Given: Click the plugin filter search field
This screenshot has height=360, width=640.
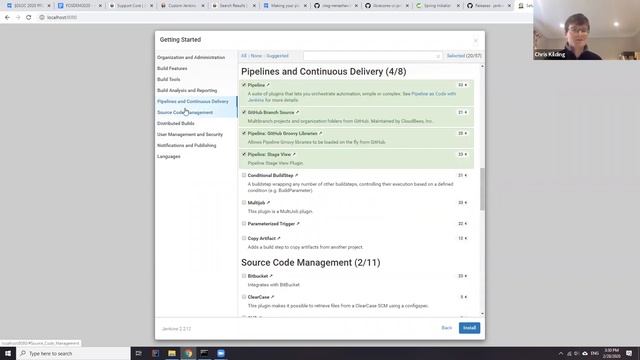Looking at the screenshot, I should pyautogui.click(x=372, y=56).
